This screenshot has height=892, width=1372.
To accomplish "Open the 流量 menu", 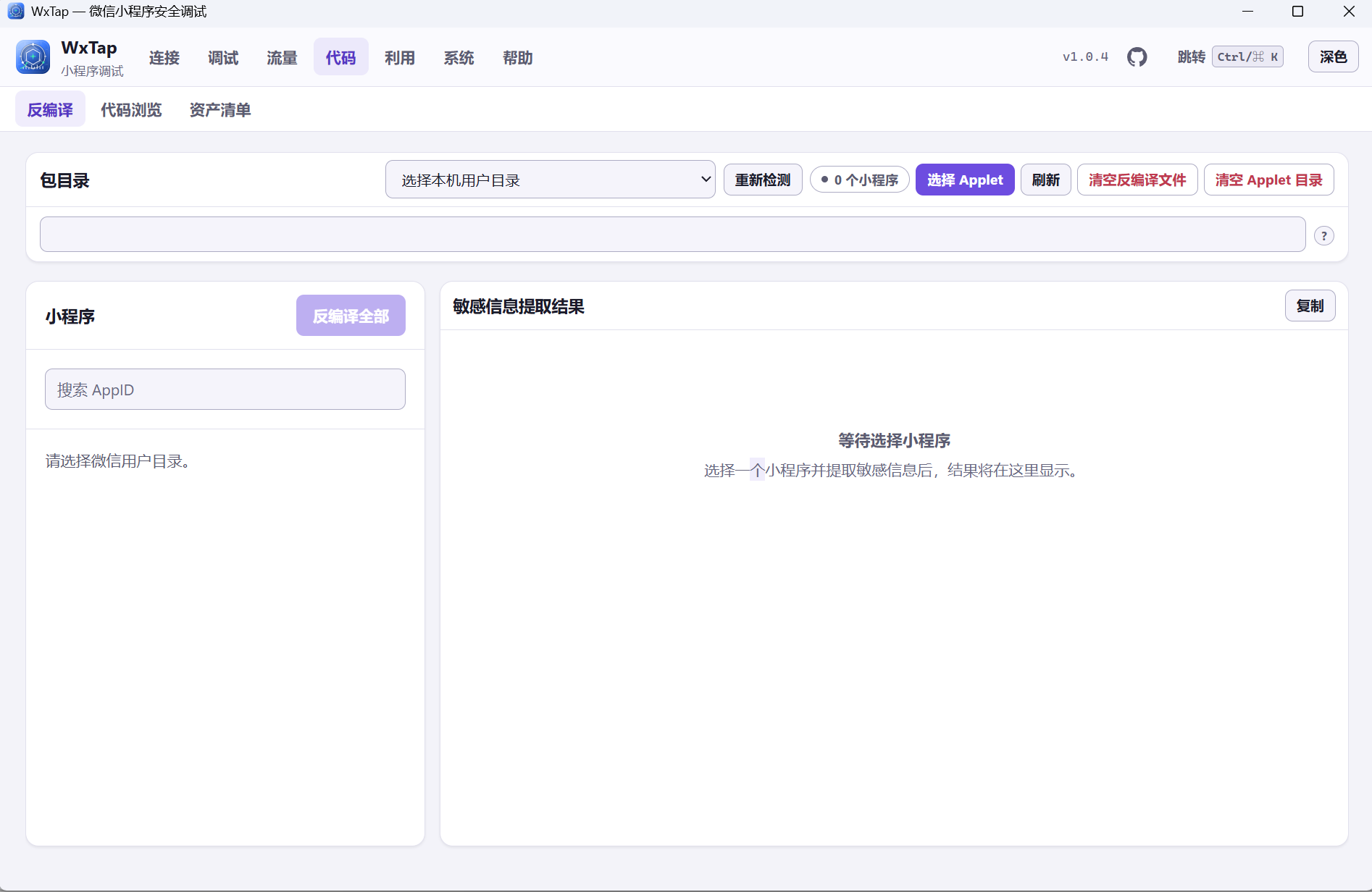I will click(282, 58).
